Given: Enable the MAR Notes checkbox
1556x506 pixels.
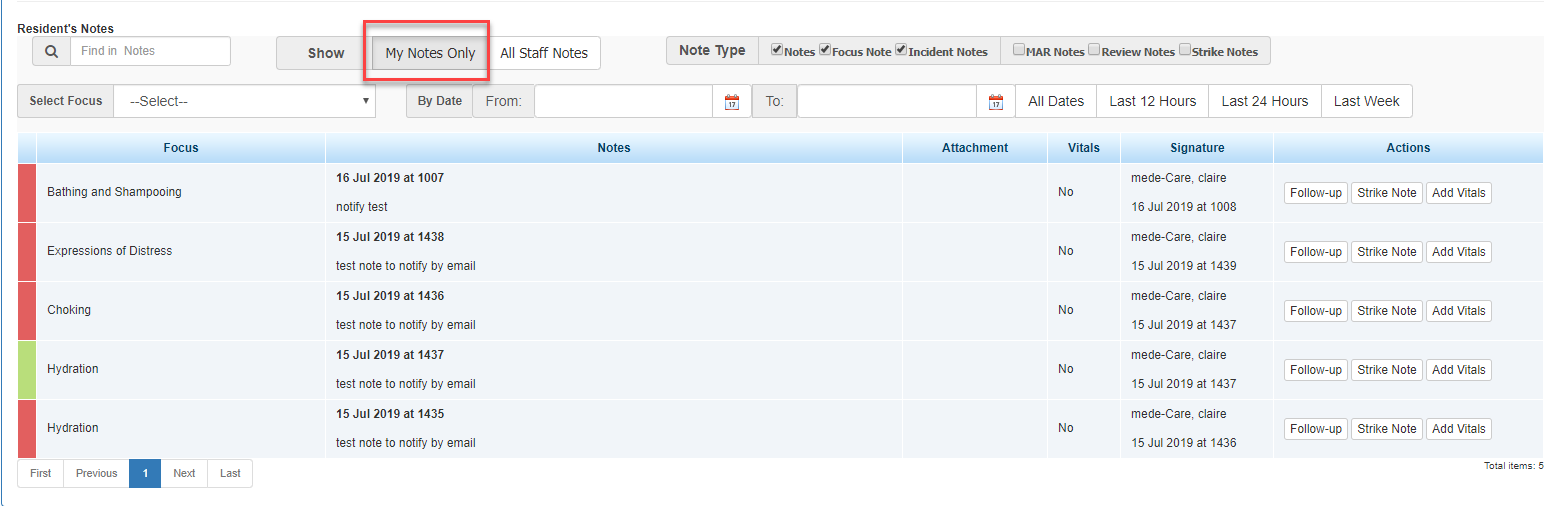Looking at the screenshot, I should click(1018, 50).
